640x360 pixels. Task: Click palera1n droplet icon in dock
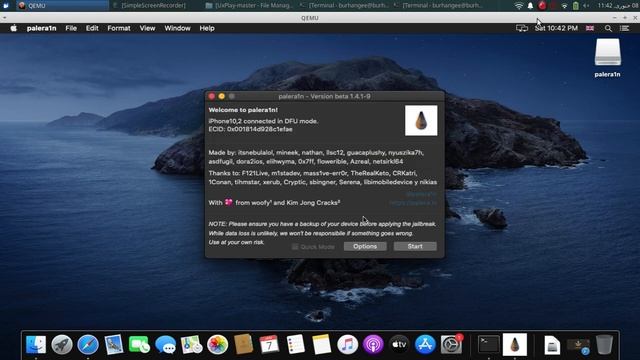pyautogui.click(x=515, y=344)
